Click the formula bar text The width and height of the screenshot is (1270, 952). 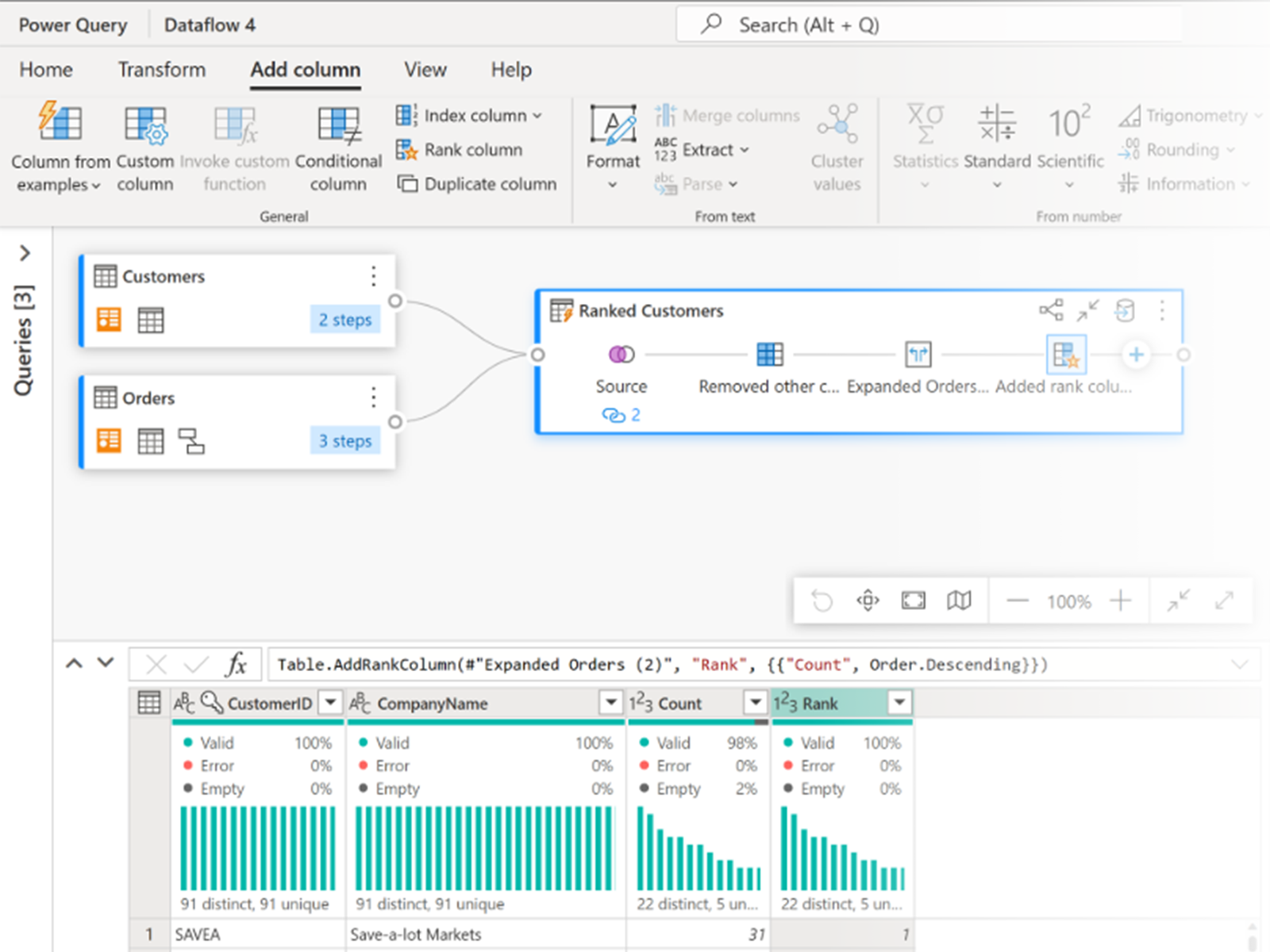pyautogui.click(x=663, y=665)
